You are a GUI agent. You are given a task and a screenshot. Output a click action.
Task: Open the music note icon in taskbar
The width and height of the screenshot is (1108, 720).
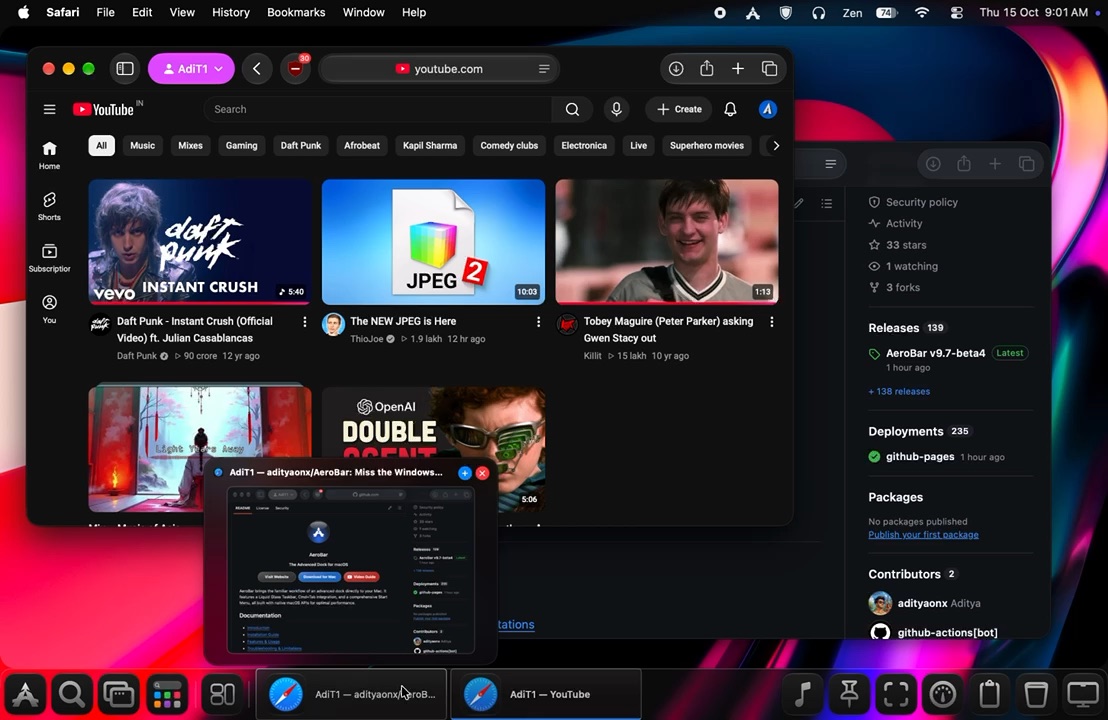coord(803,695)
